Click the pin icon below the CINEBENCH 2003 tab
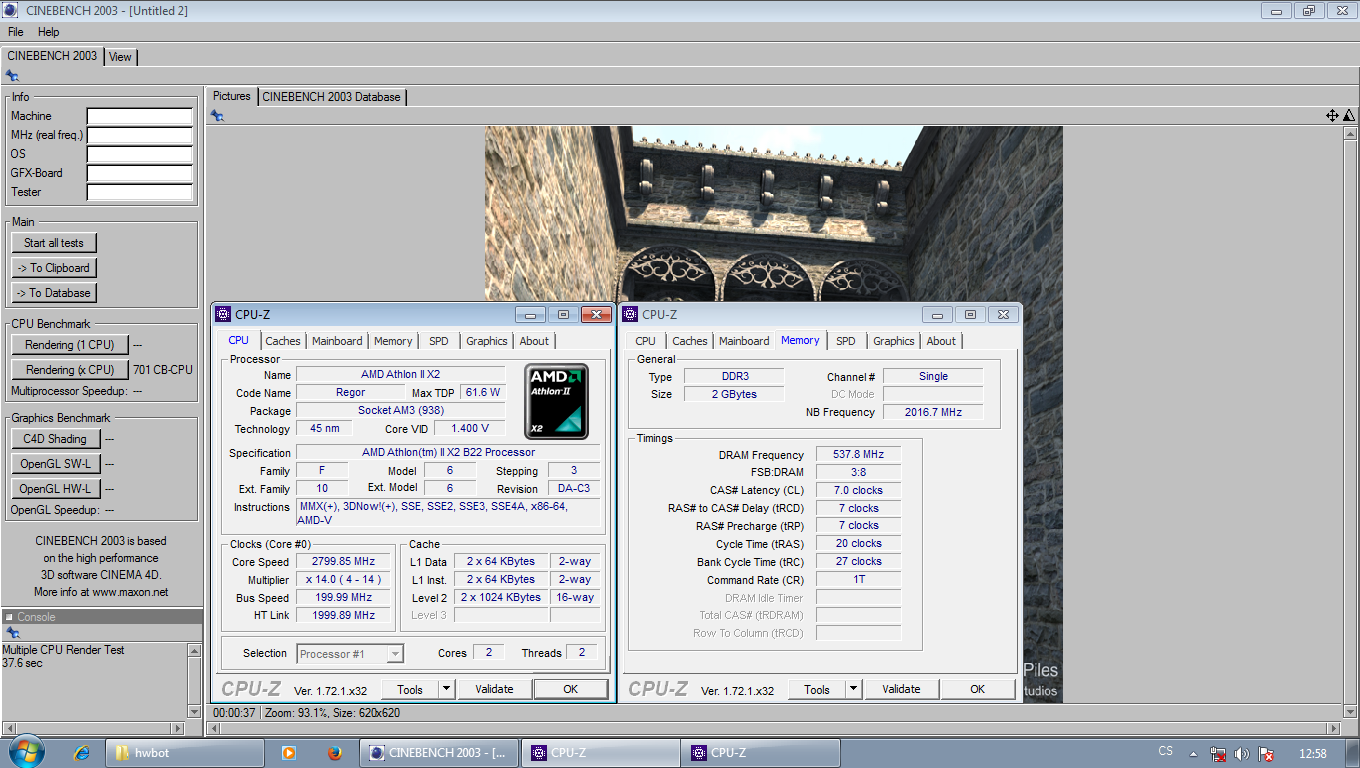The image size is (1360, 768). 12,75
